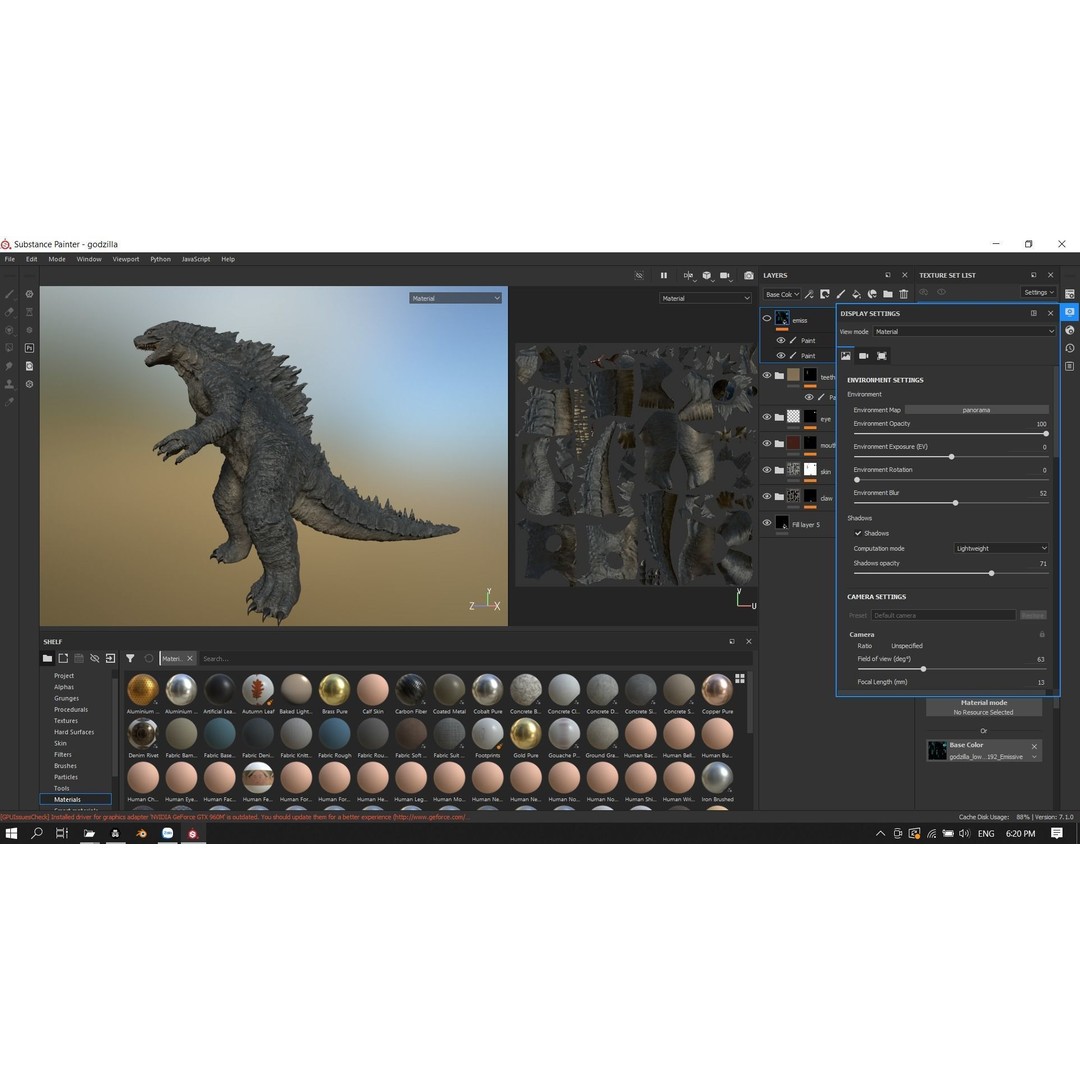The height and width of the screenshot is (1080, 1080).
Task: Adjust the Shadows opacity slider
Action: point(951,573)
